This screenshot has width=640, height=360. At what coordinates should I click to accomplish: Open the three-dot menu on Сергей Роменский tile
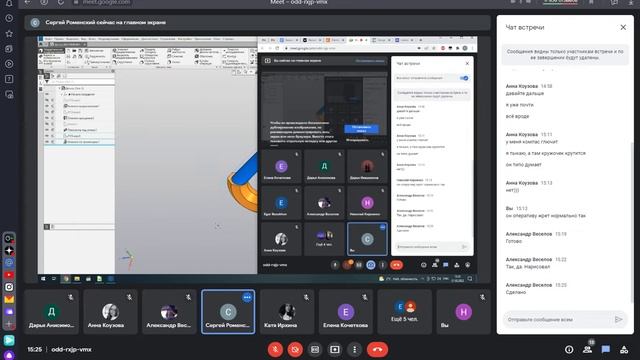coord(247,298)
